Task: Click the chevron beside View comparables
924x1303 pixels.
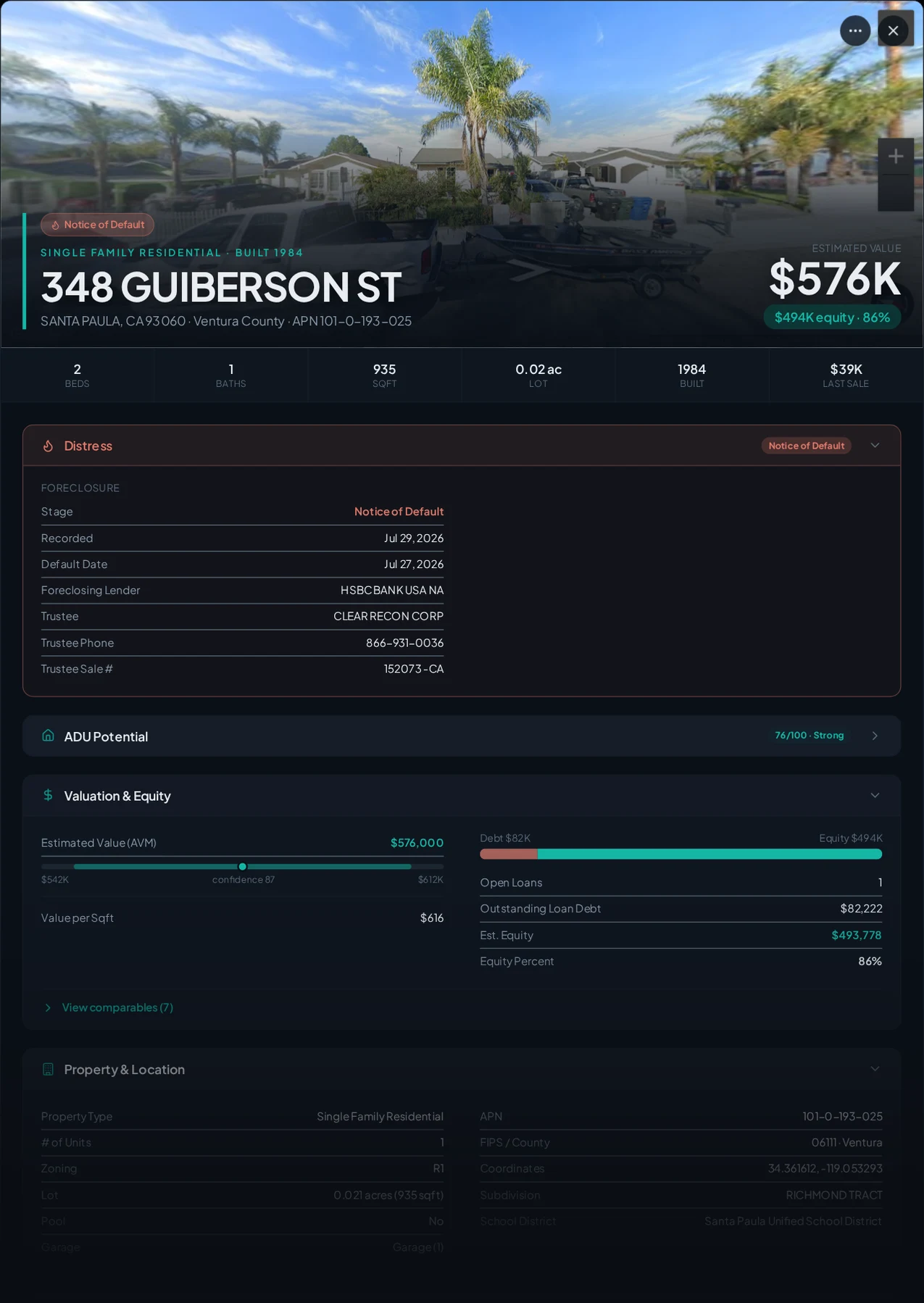Action: pyautogui.click(x=48, y=1007)
